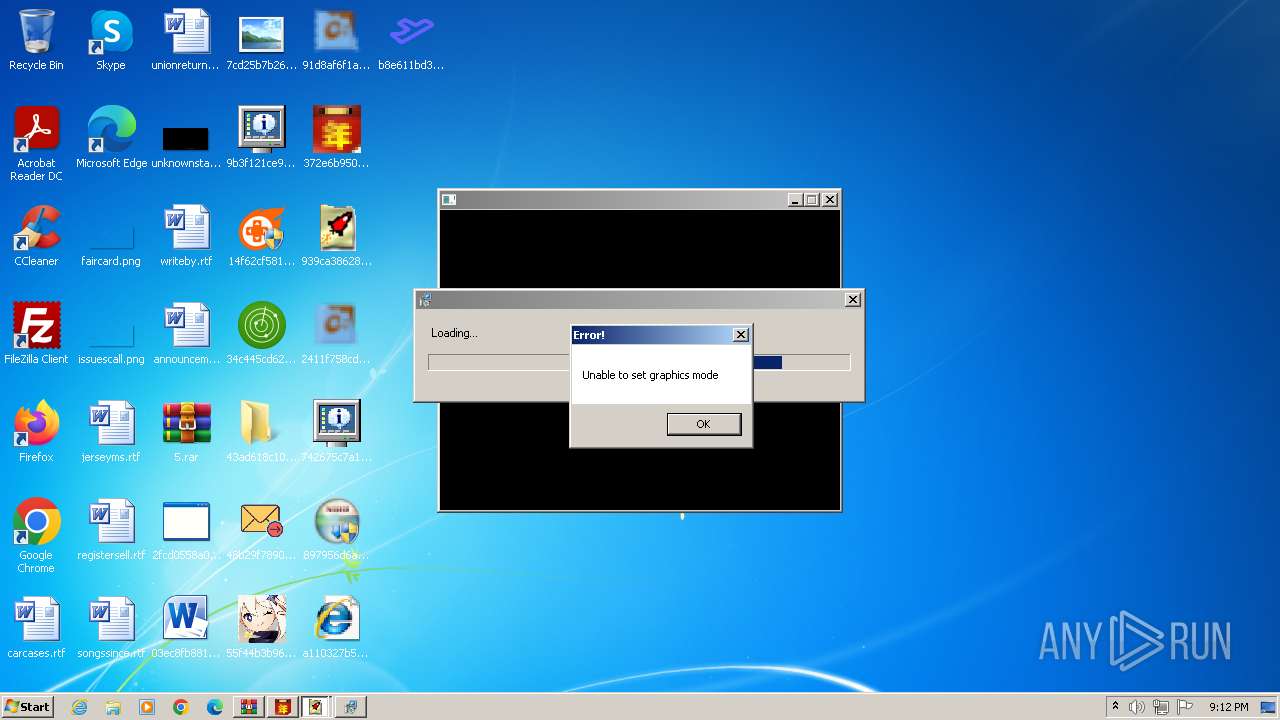
Task: Select the CCleaner desktop shortcut
Action: [36, 237]
